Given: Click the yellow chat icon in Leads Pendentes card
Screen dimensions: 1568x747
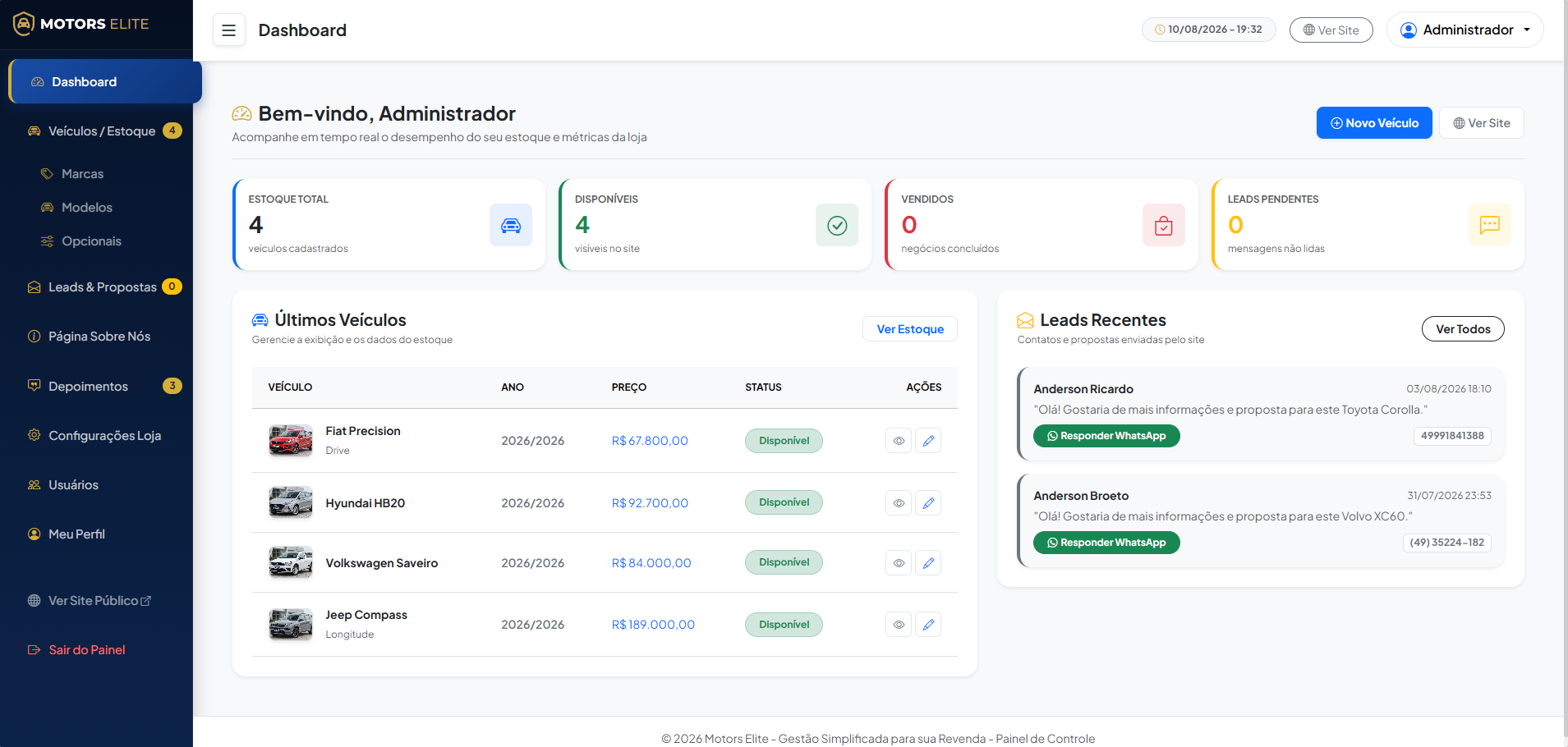Looking at the screenshot, I should click(x=1490, y=225).
